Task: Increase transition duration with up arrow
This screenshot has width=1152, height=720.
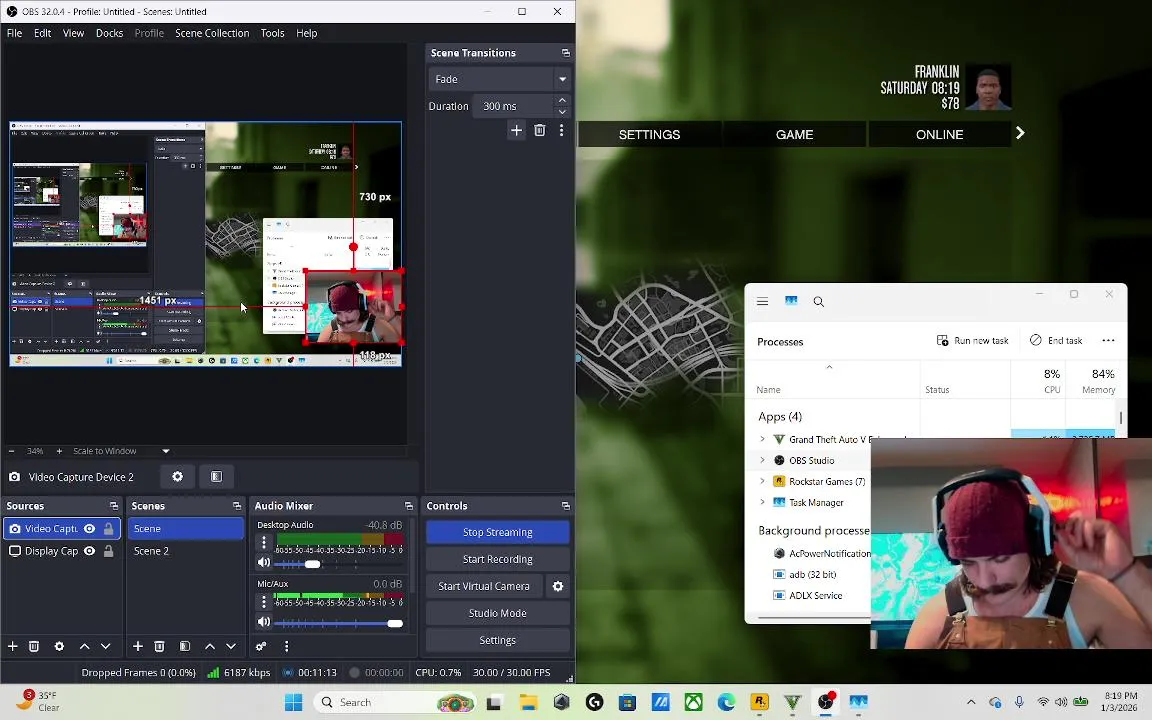Action: [562, 101]
